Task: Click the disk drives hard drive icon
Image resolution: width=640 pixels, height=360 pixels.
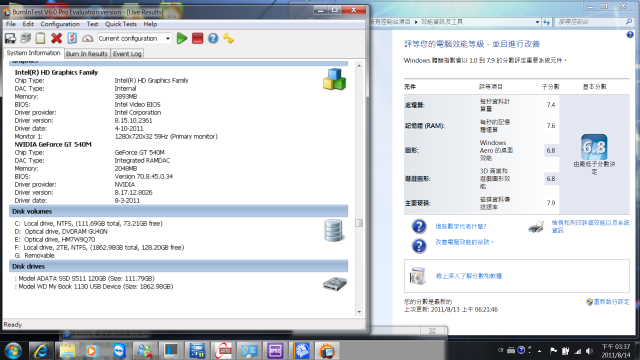Action: click(335, 283)
